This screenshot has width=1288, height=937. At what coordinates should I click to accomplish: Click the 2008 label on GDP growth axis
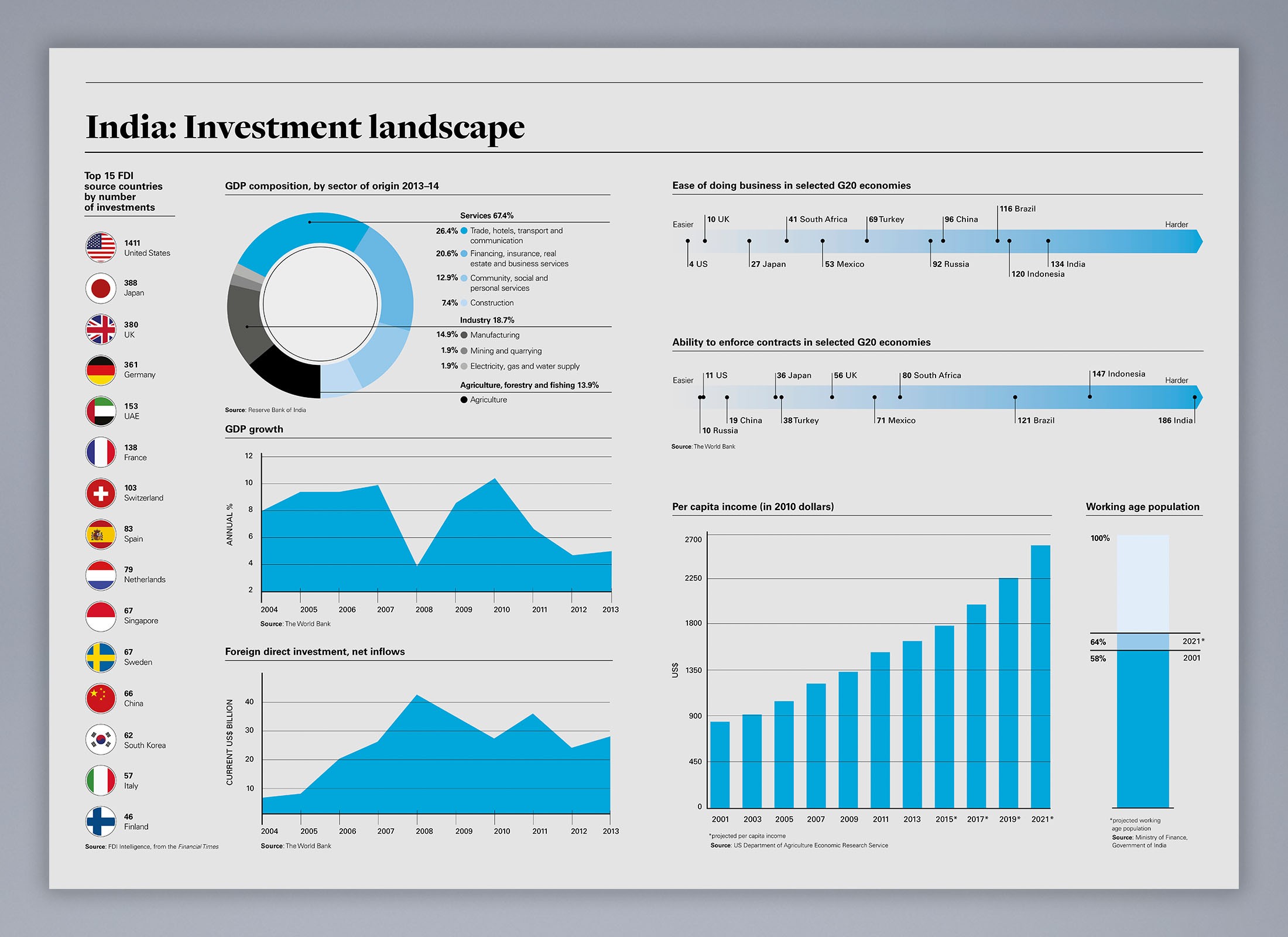click(424, 610)
